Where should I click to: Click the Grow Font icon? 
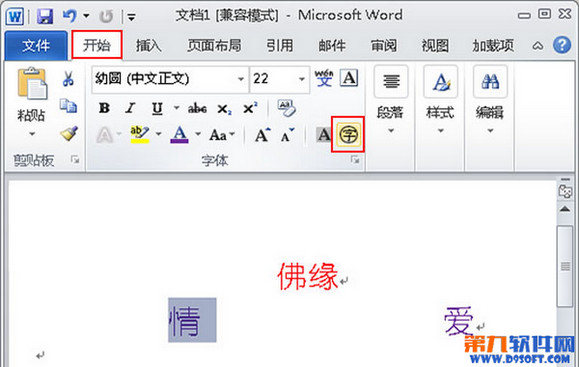coord(263,135)
